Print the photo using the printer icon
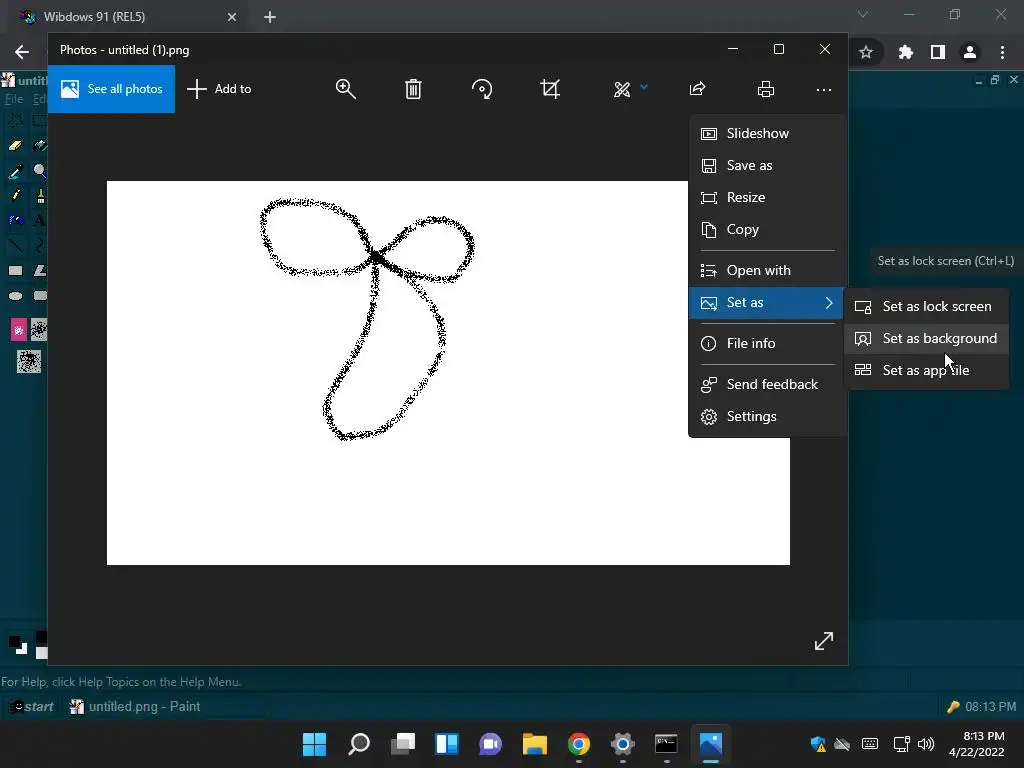The width and height of the screenshot is (1024, 768). pyautogui.click(x=766, y=89)
